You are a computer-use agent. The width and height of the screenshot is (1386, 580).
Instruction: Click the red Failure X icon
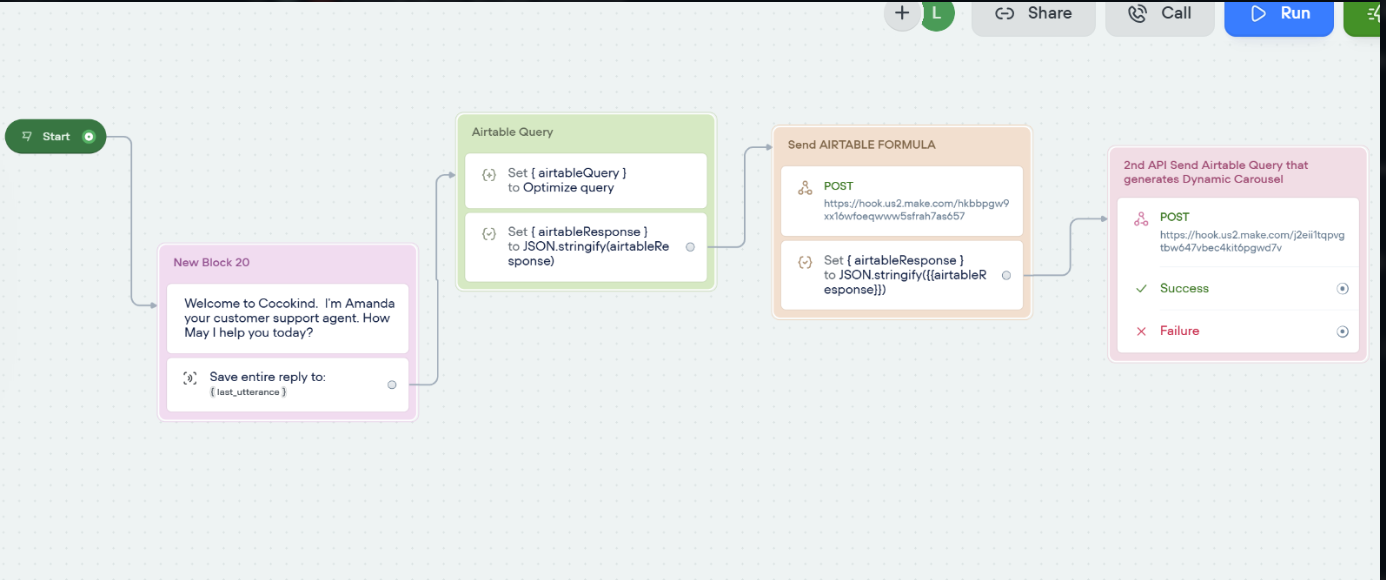tap(1141, 331)
